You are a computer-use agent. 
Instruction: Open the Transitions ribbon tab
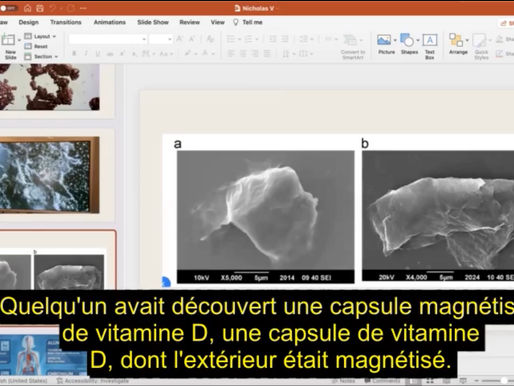coord(66,22)
